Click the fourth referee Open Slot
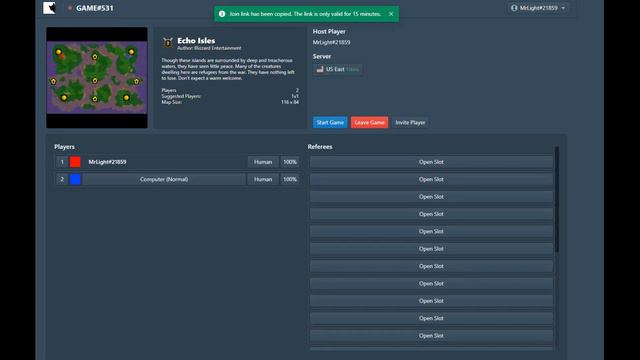Viewport: 640px width, 360px height. click(x=431, y=214)
